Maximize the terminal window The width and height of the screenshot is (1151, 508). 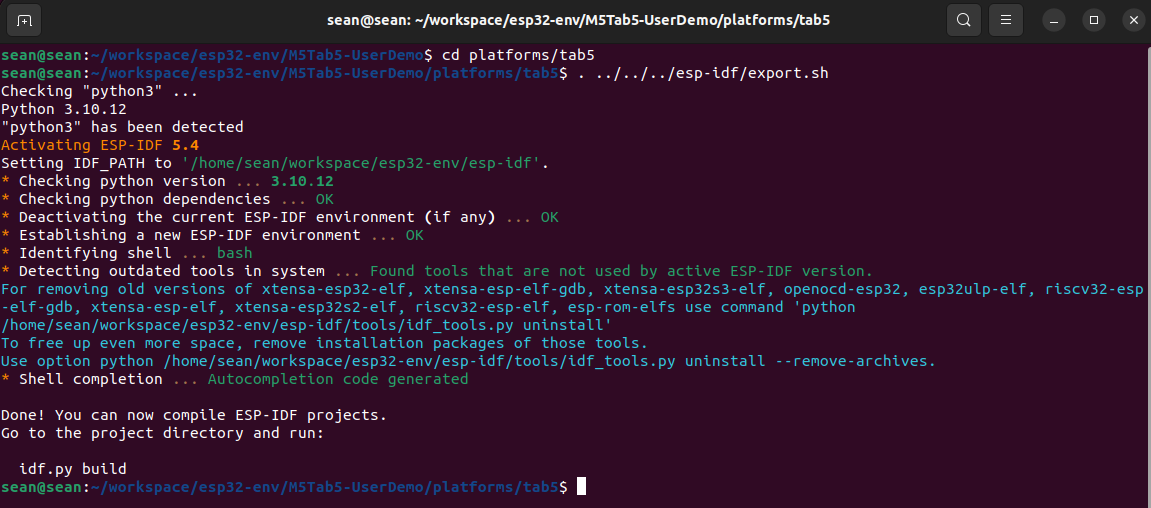[1094, 21]
